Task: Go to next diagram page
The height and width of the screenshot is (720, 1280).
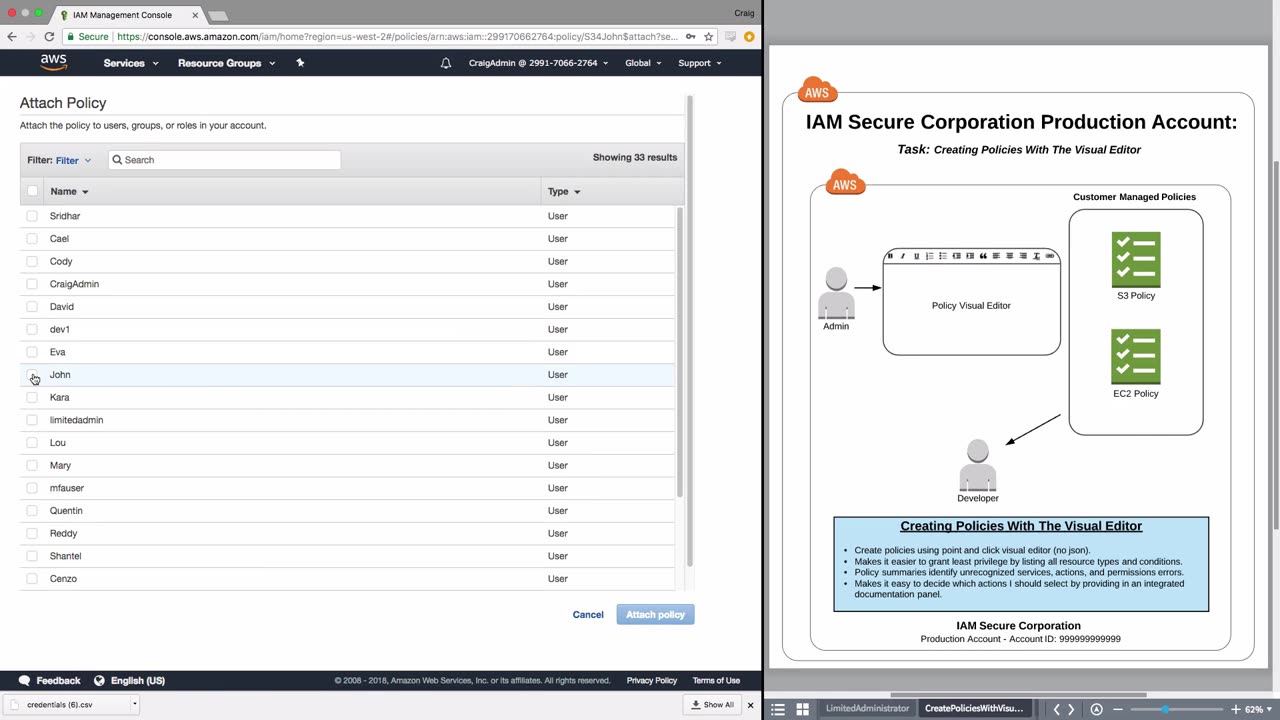Action: coord(1071,709)
